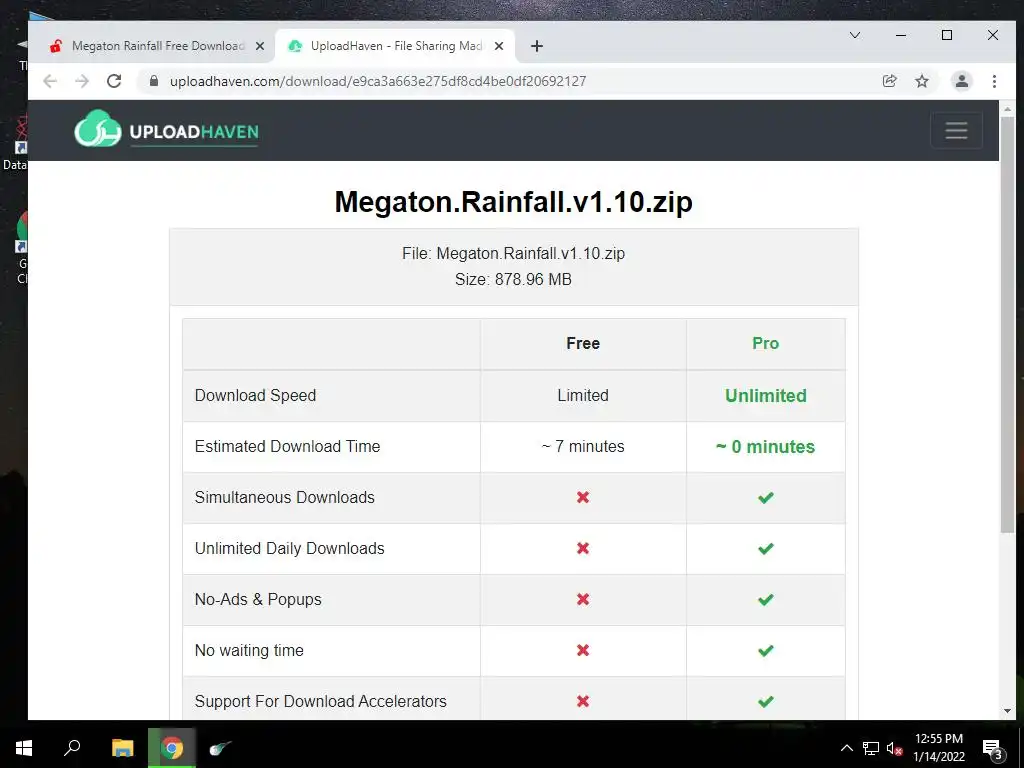Open Windows taskbar search

point(72,748)
